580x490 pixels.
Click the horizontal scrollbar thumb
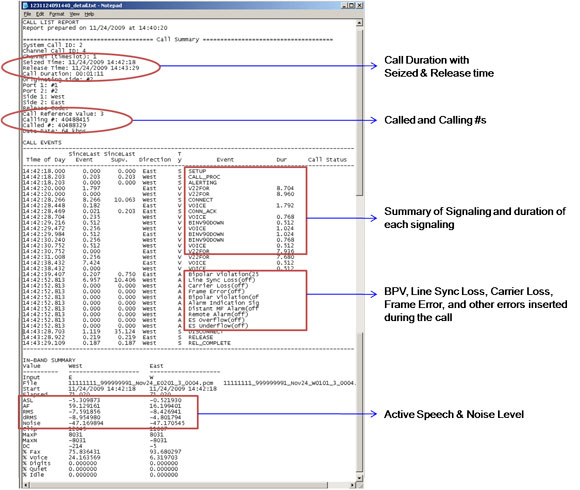pos(178,485)
